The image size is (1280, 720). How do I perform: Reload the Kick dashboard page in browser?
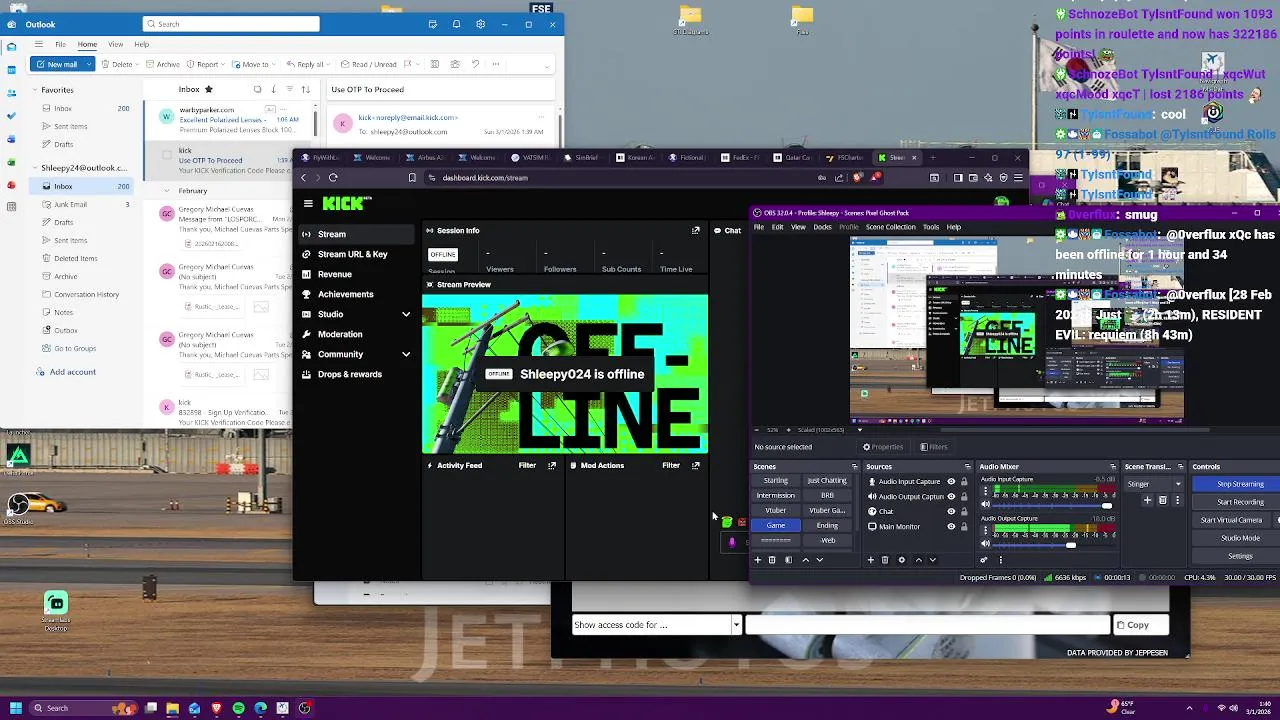click(x=333, y=178)
